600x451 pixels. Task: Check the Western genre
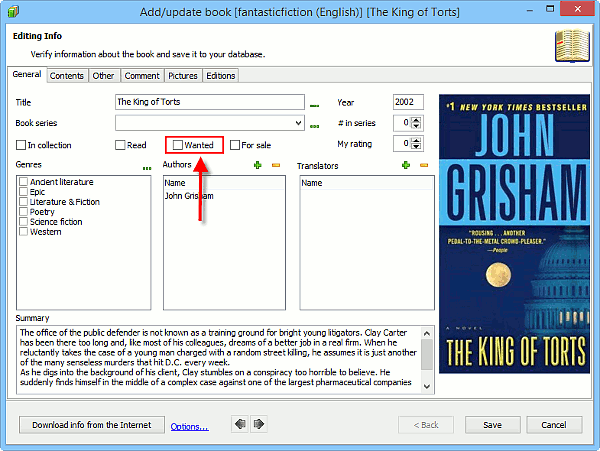pos(24,231)
